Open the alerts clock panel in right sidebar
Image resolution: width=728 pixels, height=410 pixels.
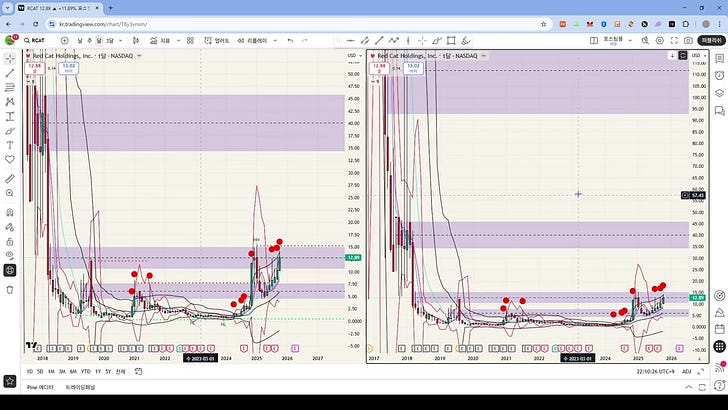pos(719,76)
